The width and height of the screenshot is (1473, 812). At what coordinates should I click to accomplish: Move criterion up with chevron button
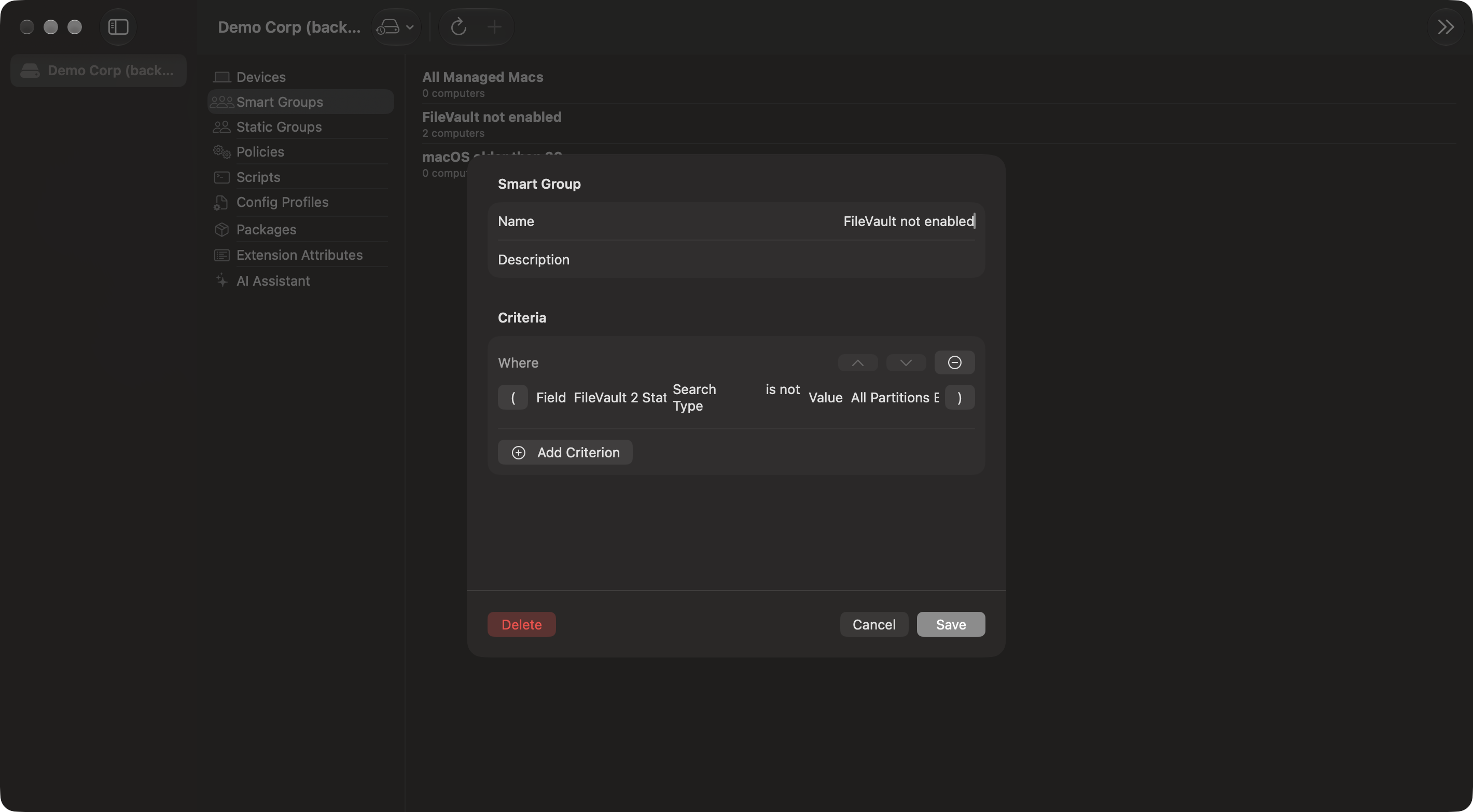point(858,362)
